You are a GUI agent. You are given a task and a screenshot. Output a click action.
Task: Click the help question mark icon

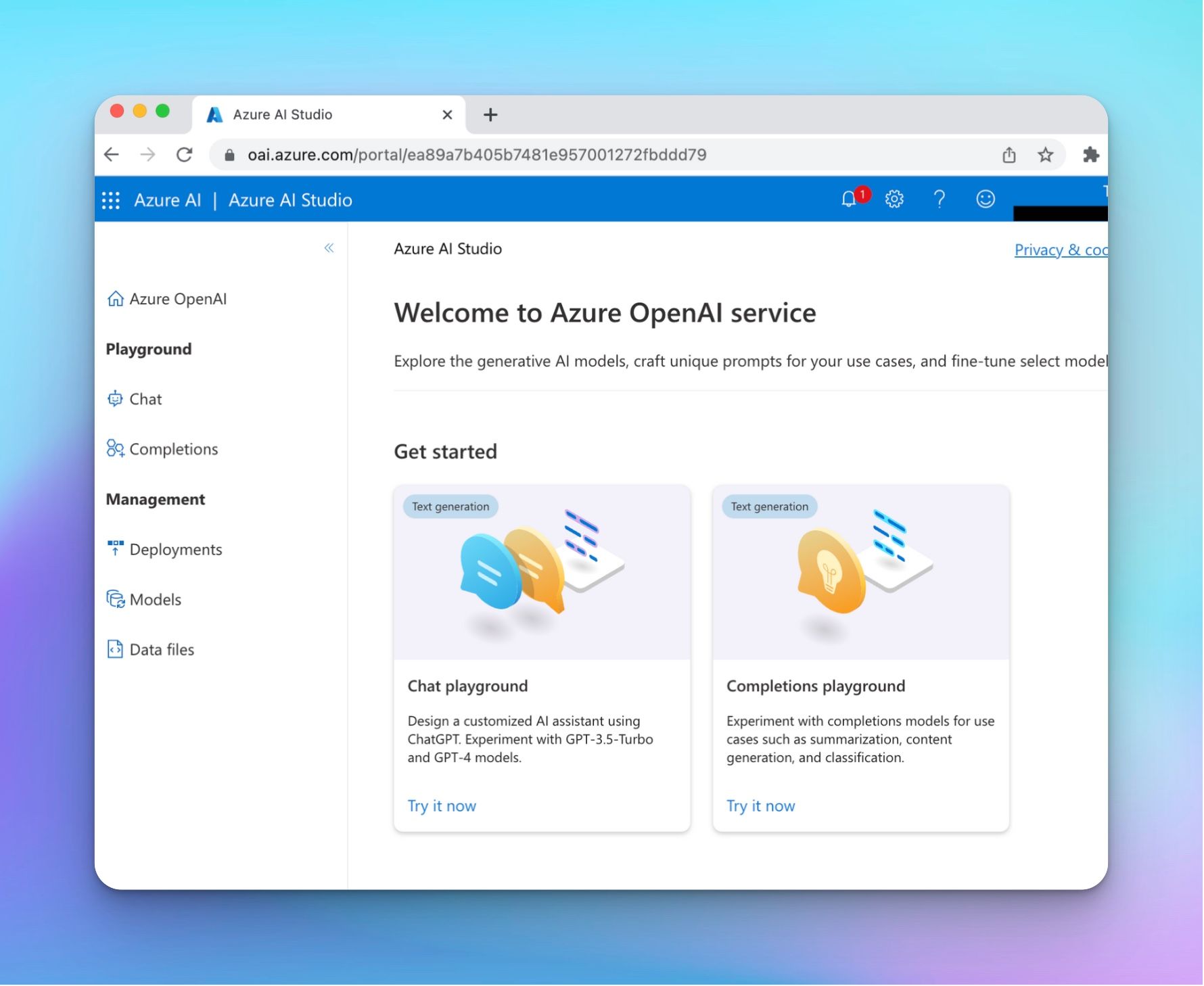pyautogui.click(x=940, y=199)
